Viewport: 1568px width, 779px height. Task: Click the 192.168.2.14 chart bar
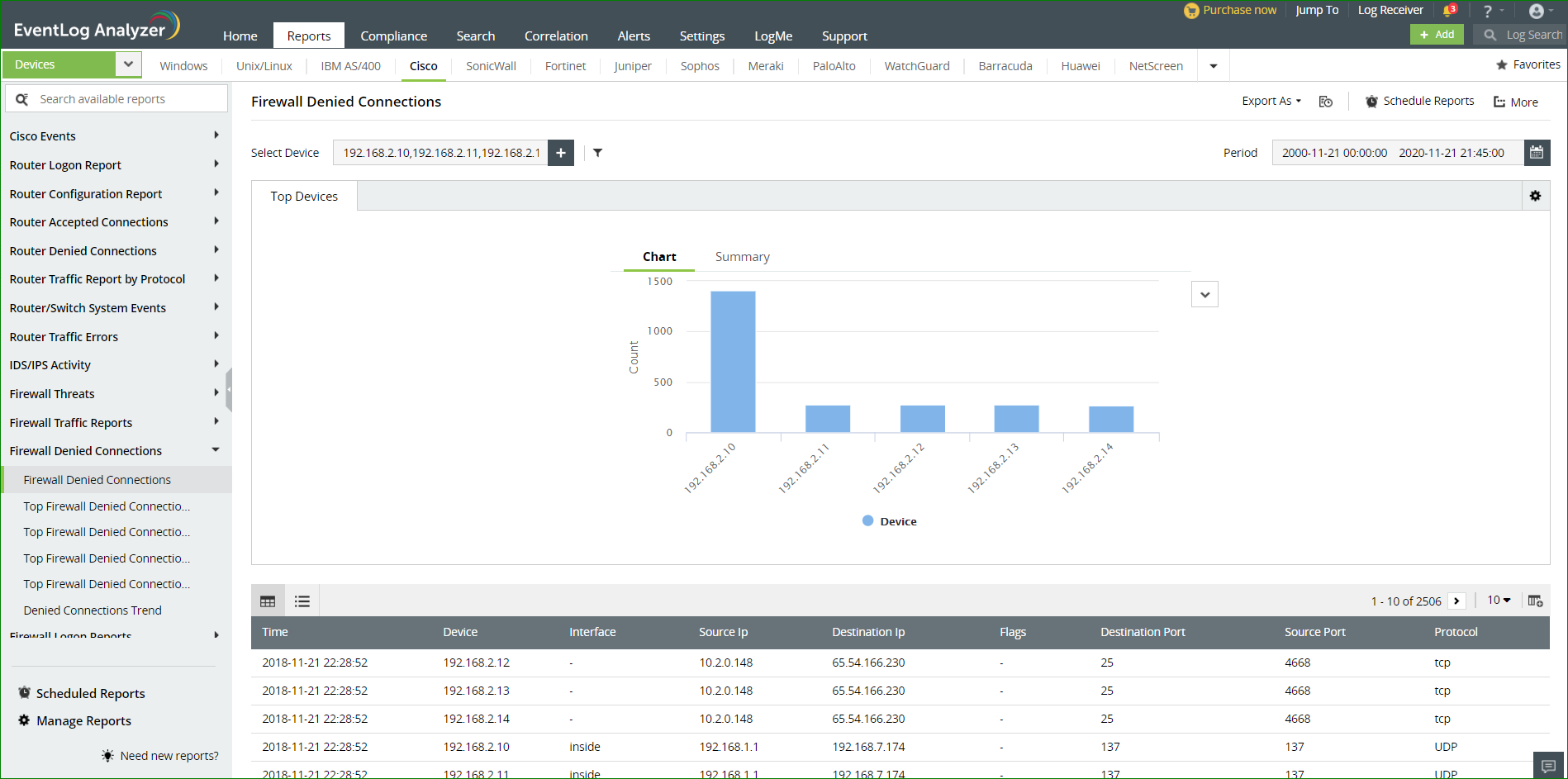(x=1111, y=420)
